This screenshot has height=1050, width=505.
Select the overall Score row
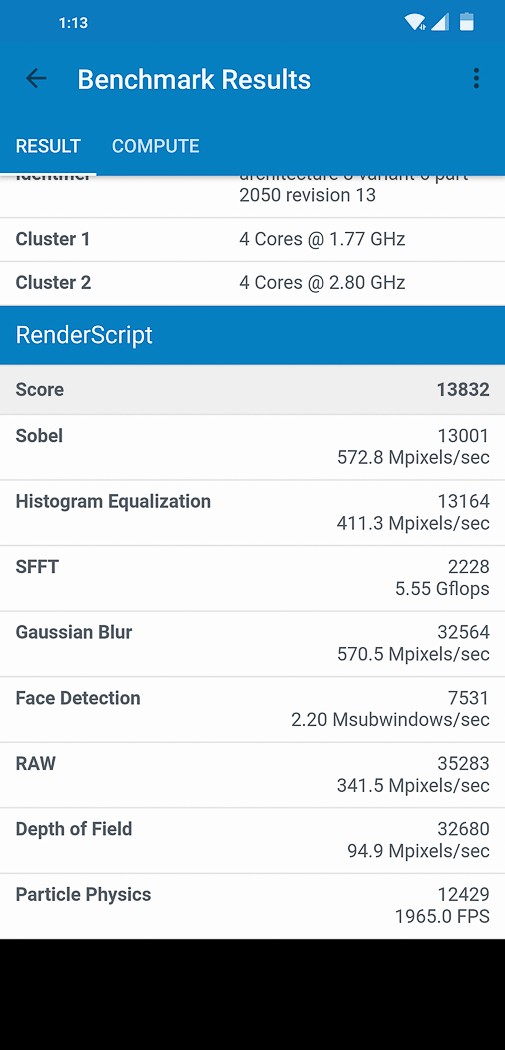click(252, 390)
